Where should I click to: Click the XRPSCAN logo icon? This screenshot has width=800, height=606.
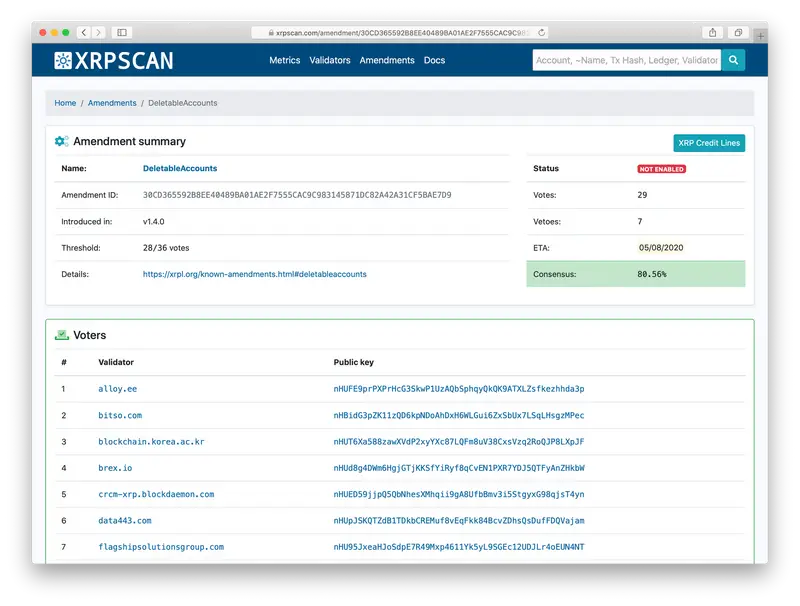tap(65, 60)
